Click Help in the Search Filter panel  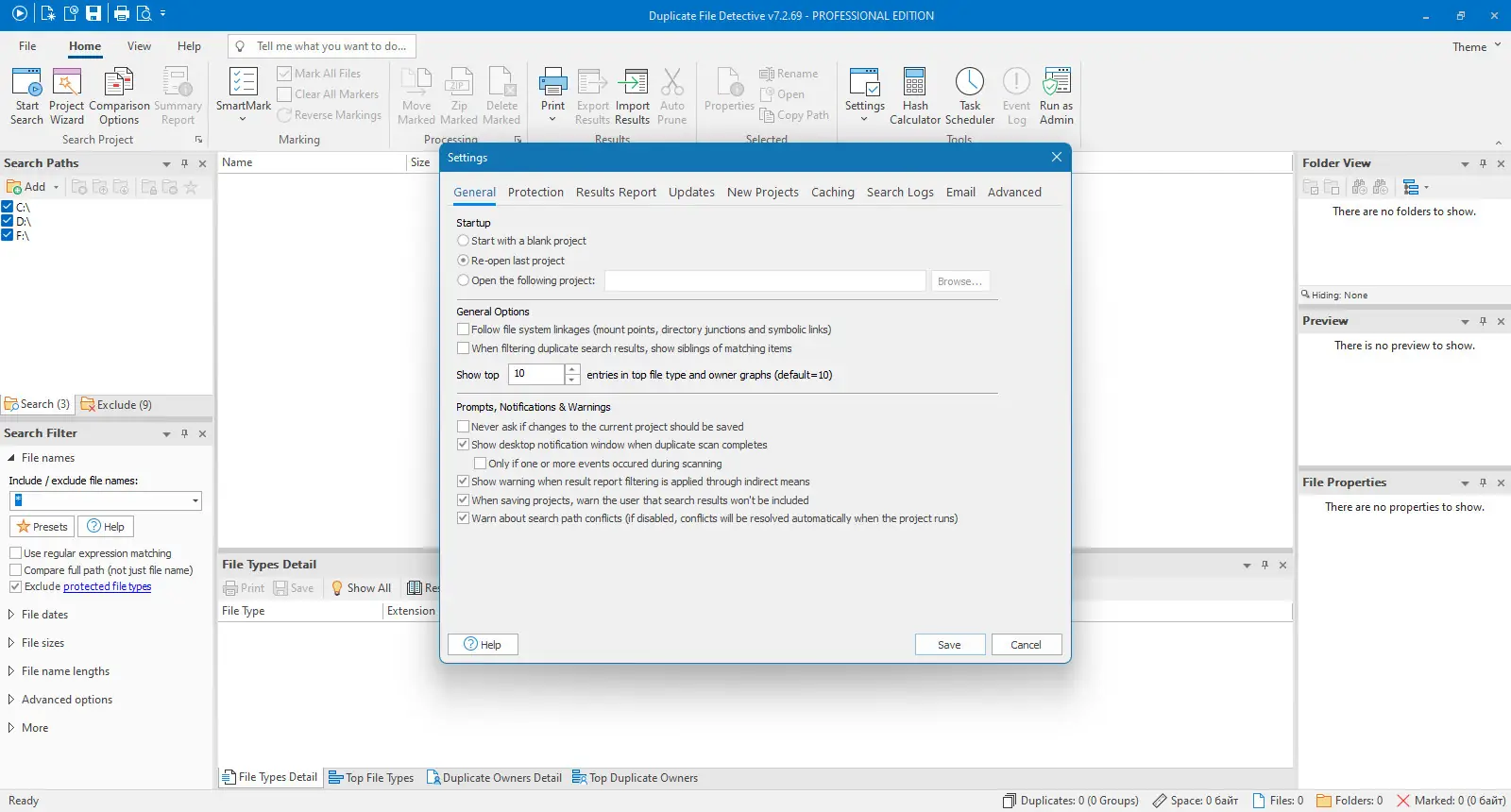[x=106, y=527]
